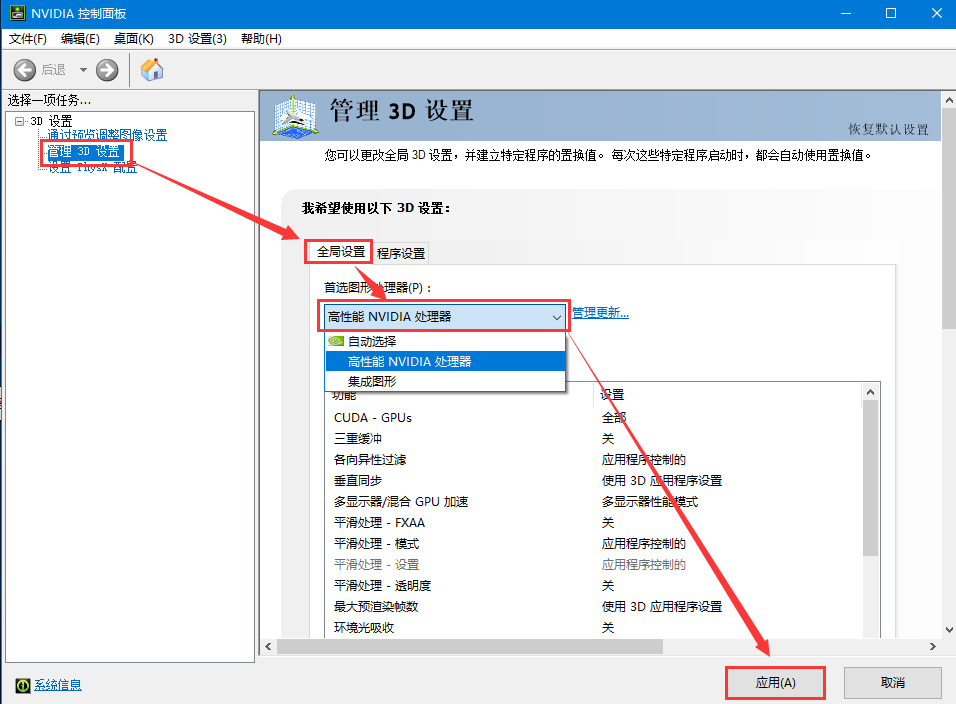Select 平滑处理 - FXAA row
Screen dimensions: 956x704
pyautogui.click(x=594, y=523)
